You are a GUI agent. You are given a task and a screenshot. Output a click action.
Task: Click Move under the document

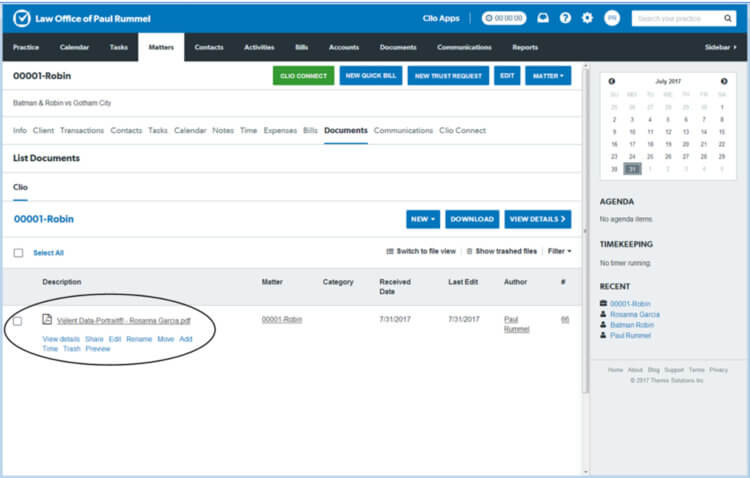165,339
